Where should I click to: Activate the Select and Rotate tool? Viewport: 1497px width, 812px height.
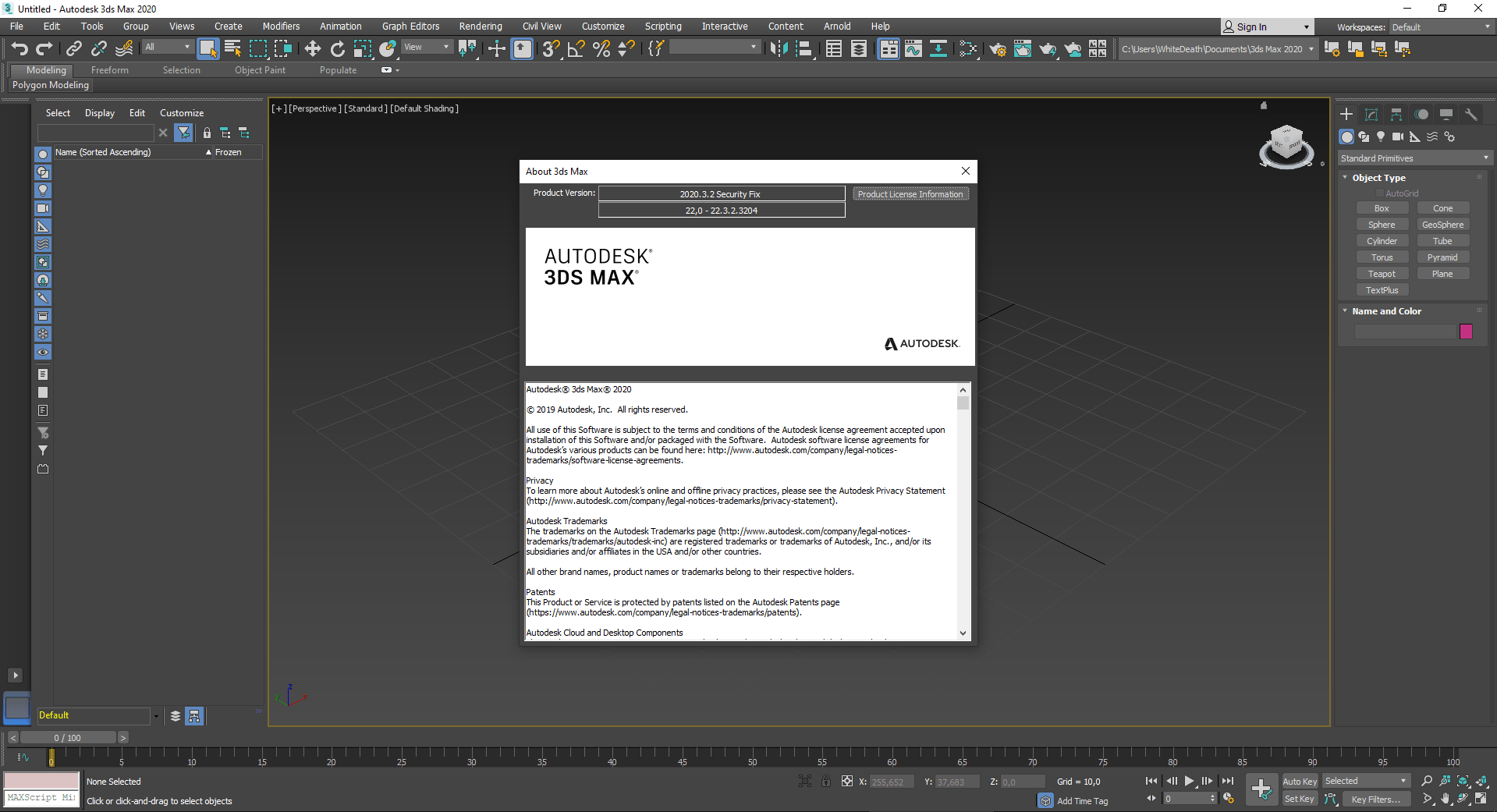coord(337,49)
